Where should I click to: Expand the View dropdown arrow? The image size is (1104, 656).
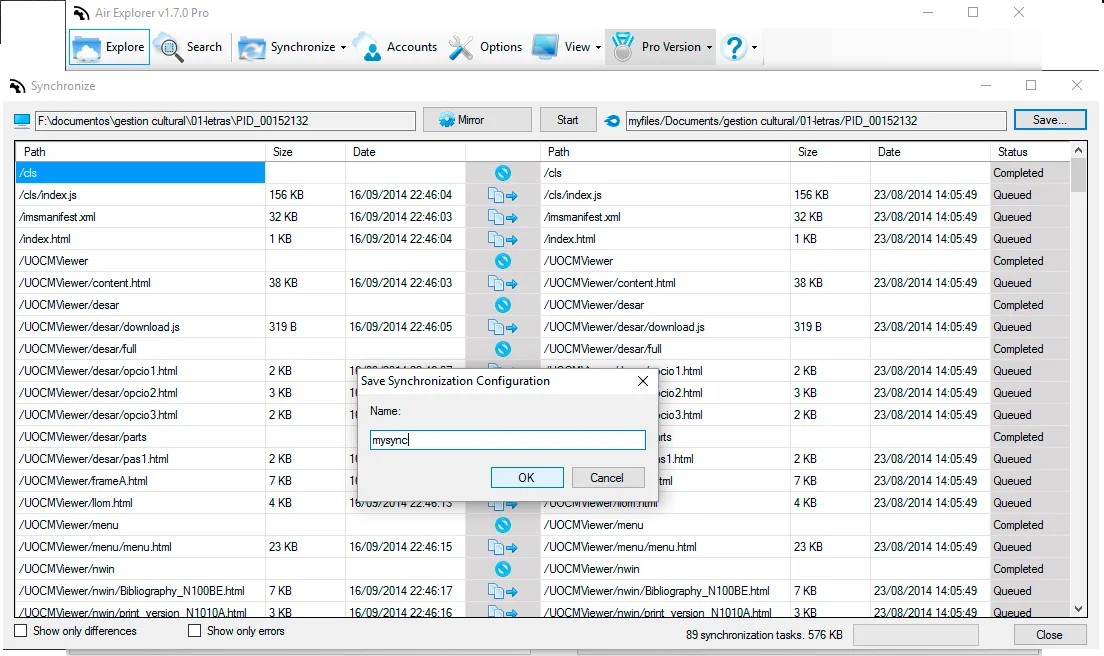point(598,48)
